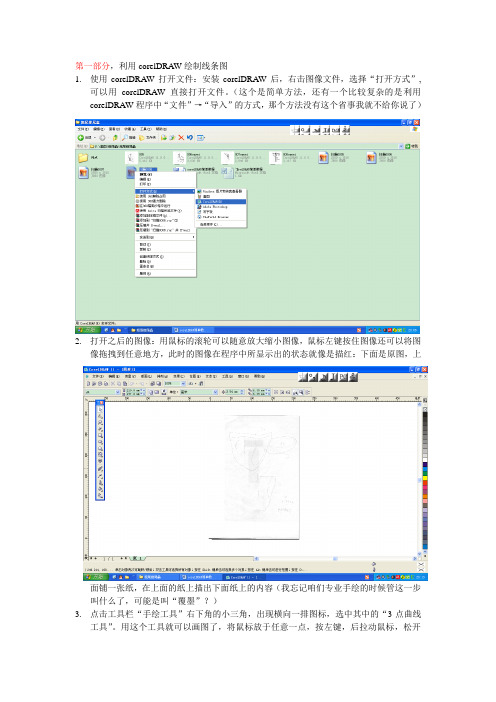Open the Views button in the Explorer toolbar
The image size is (496, 702).
[x=201, y=137]
